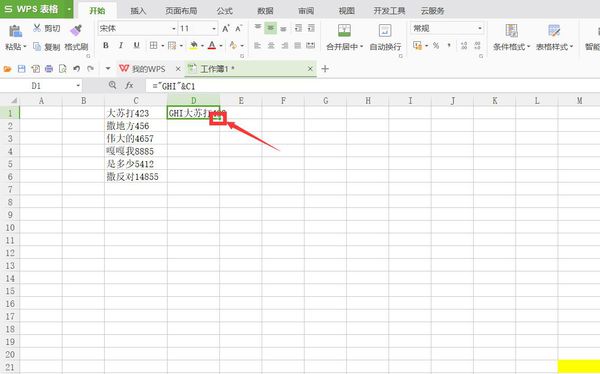
Task: Click the Paste (粘贴) clipboard icon
Action: [15, 31]
